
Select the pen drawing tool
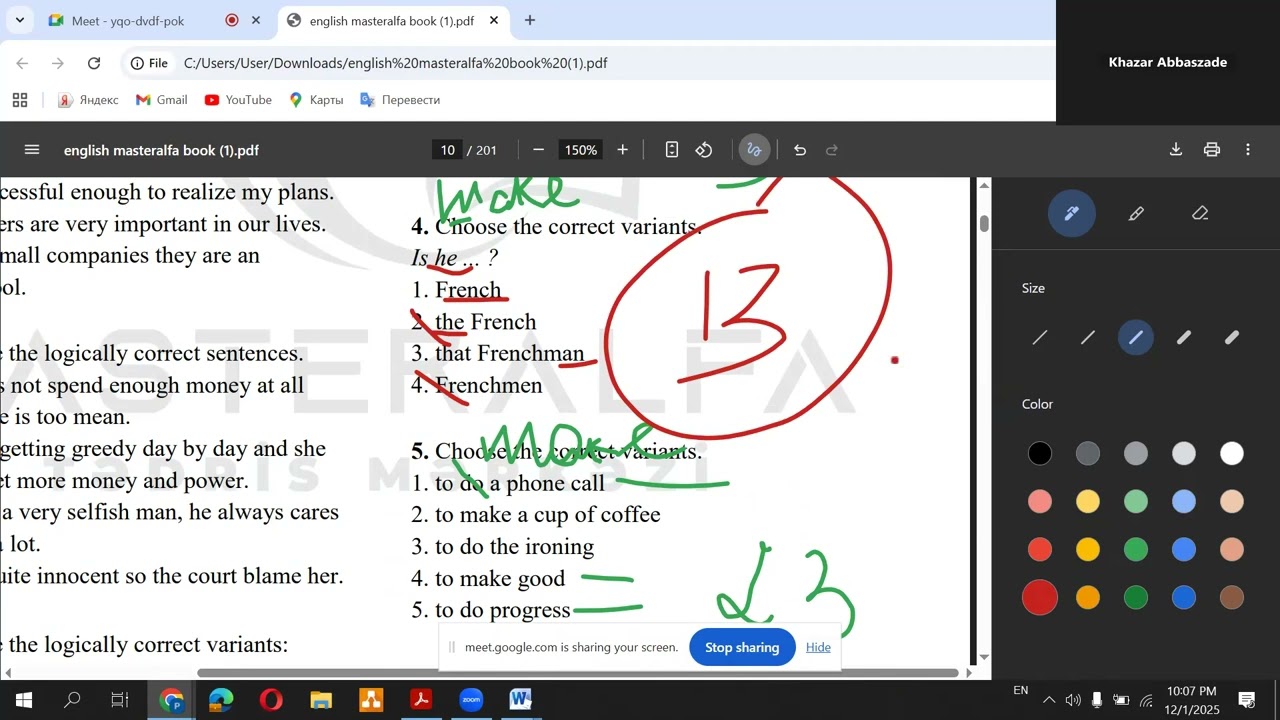(x=1071, y=213)
